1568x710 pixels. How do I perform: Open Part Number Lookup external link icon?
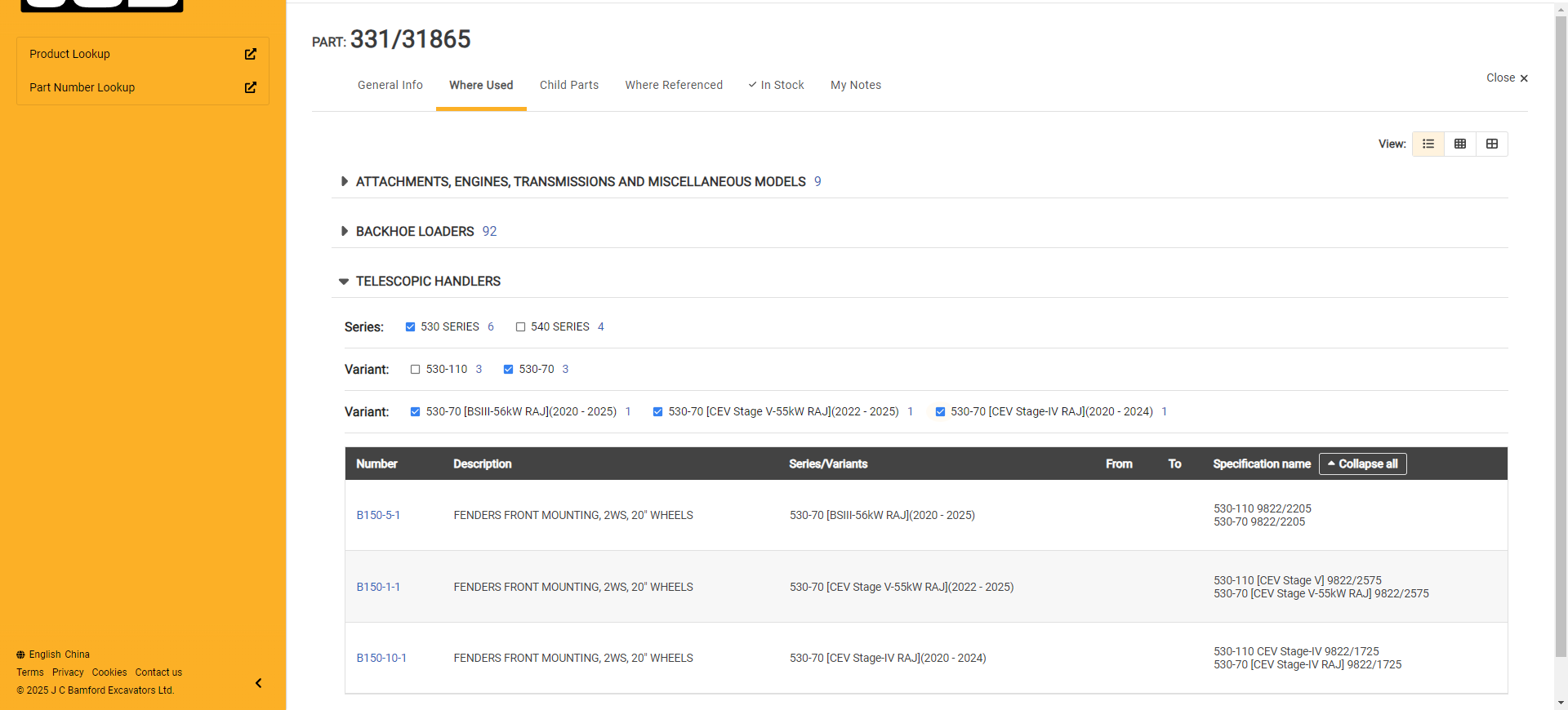[250, 87]
